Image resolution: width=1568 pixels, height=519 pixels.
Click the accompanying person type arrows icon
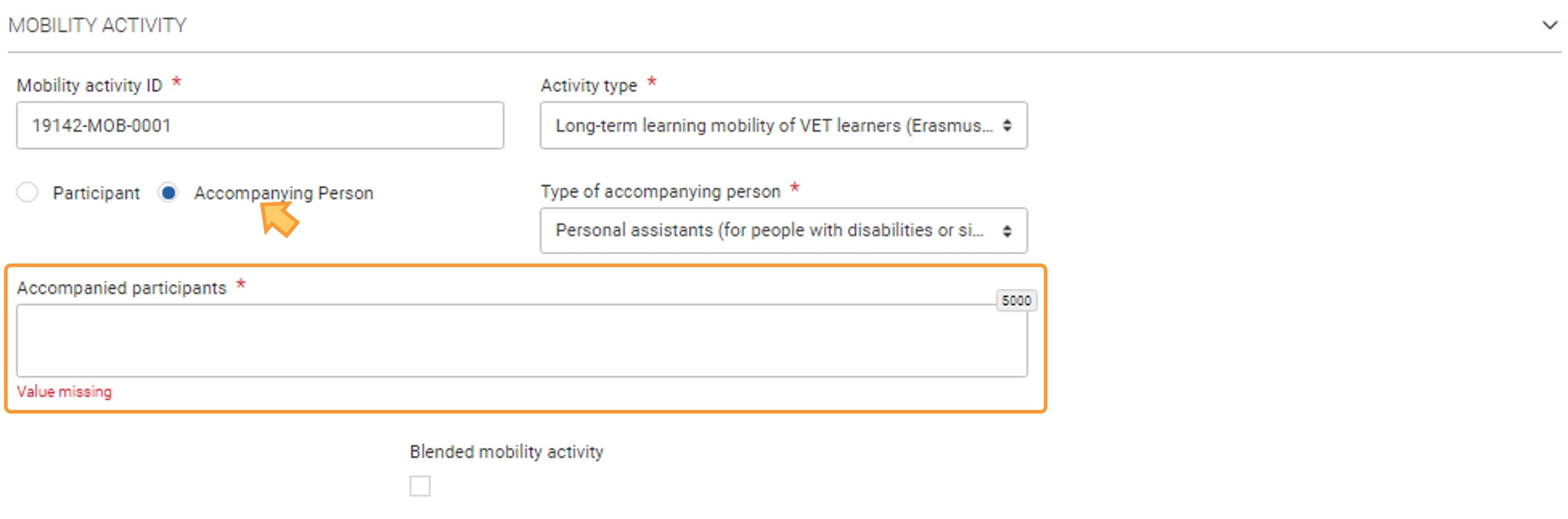tap(1007, 231)
